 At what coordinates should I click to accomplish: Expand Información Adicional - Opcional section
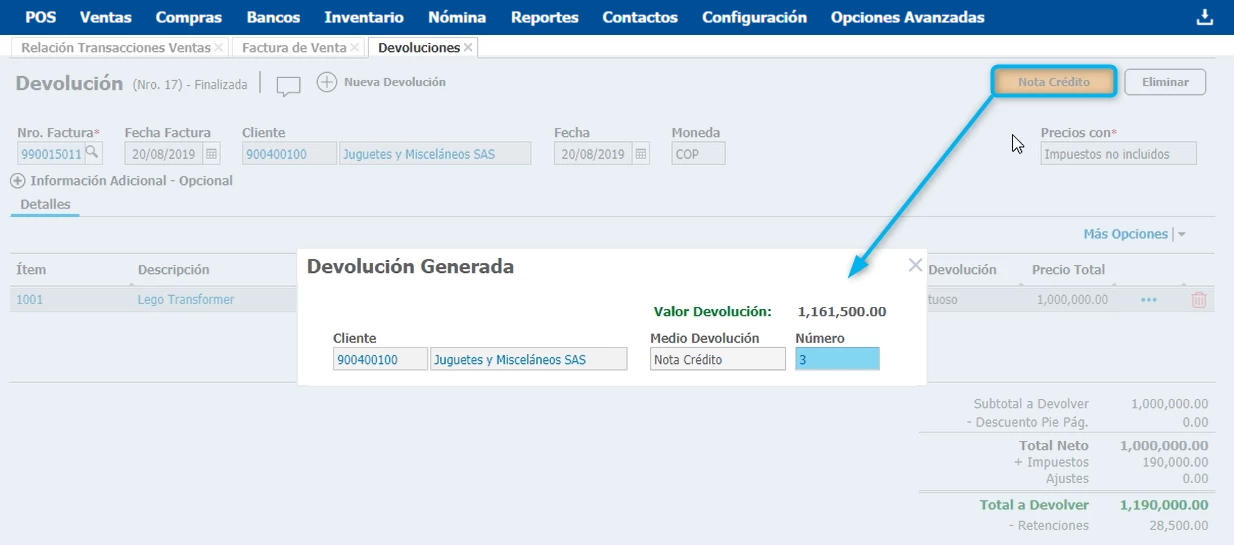(x=18, y=181)
